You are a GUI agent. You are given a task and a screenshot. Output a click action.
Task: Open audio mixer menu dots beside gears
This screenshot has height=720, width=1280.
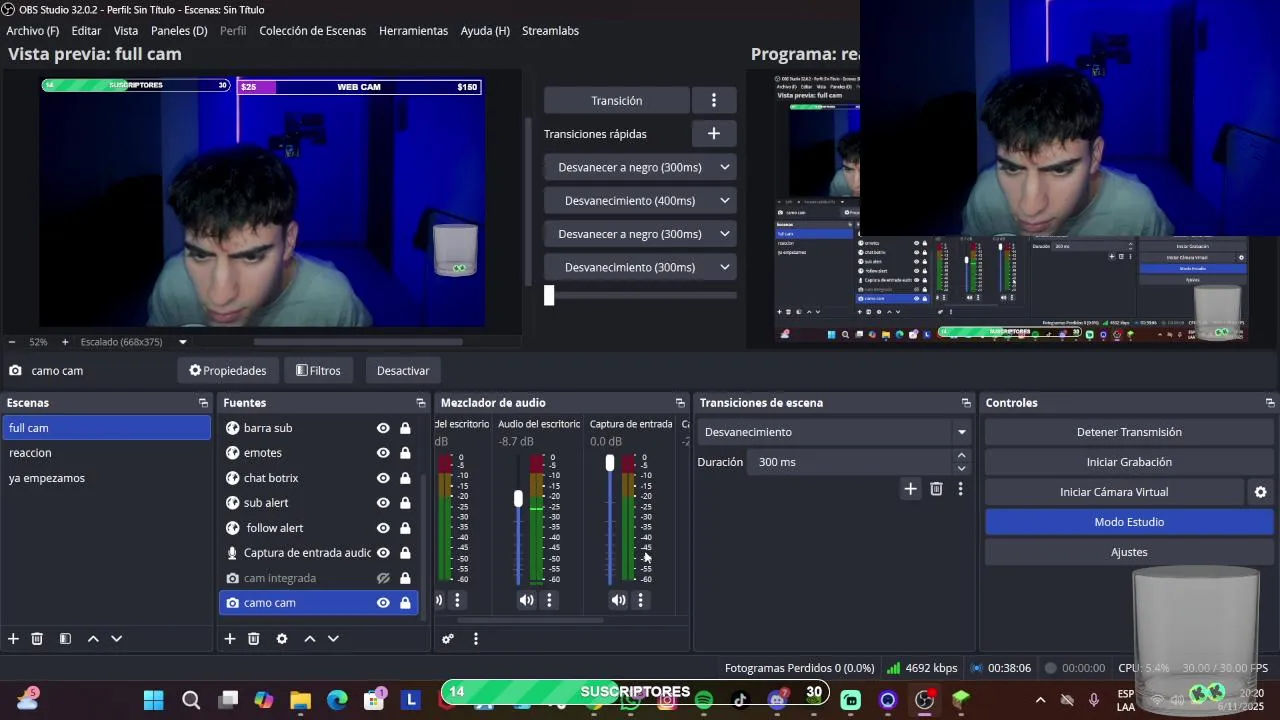pyautogui.click(x=475, y=638)
